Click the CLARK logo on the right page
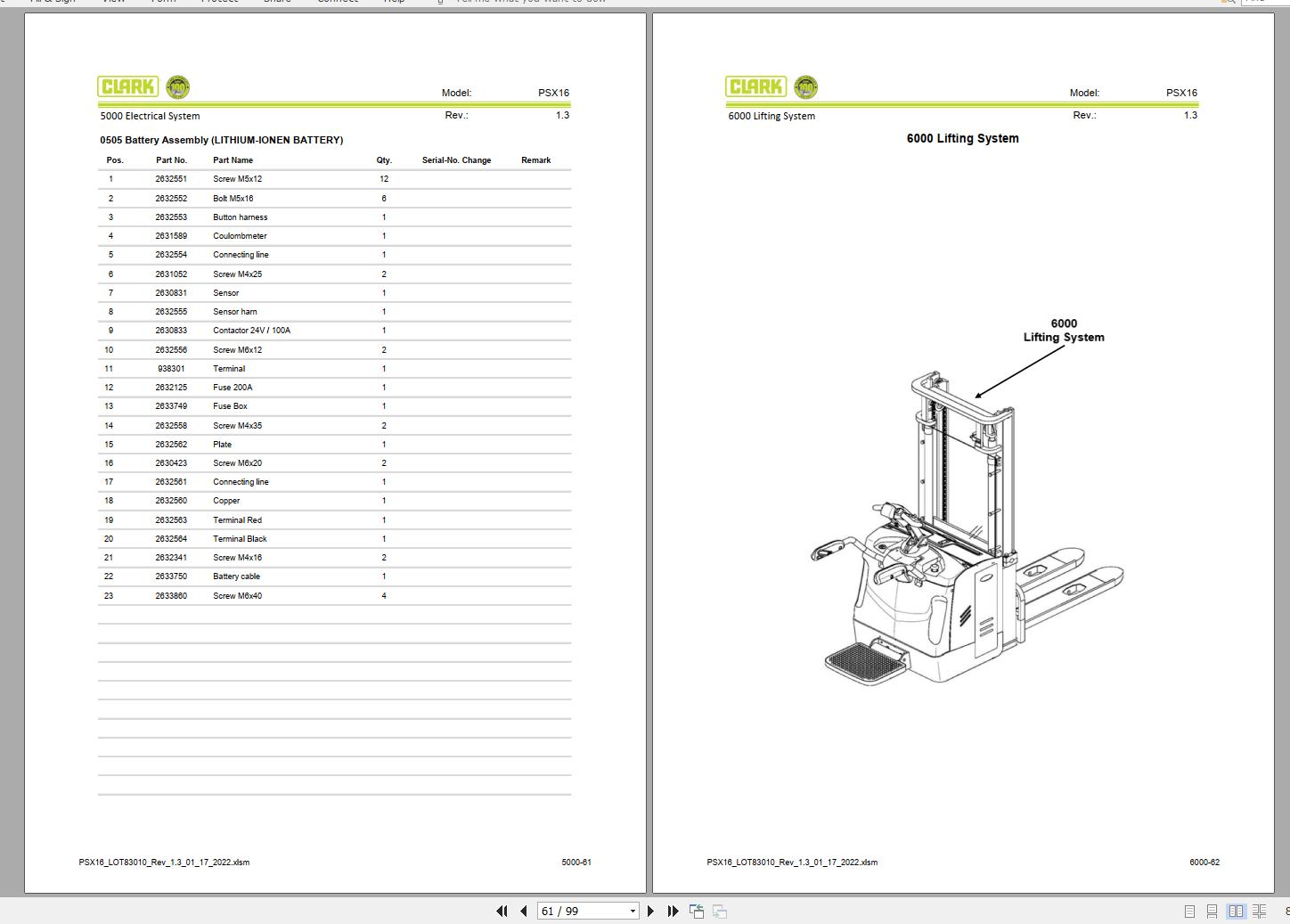 756,86
